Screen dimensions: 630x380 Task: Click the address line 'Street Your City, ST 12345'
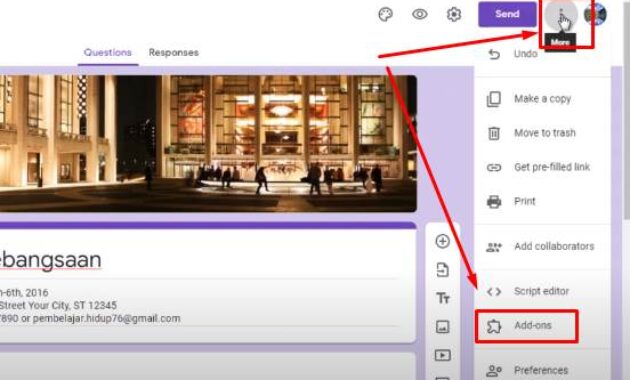pos(58,305)
